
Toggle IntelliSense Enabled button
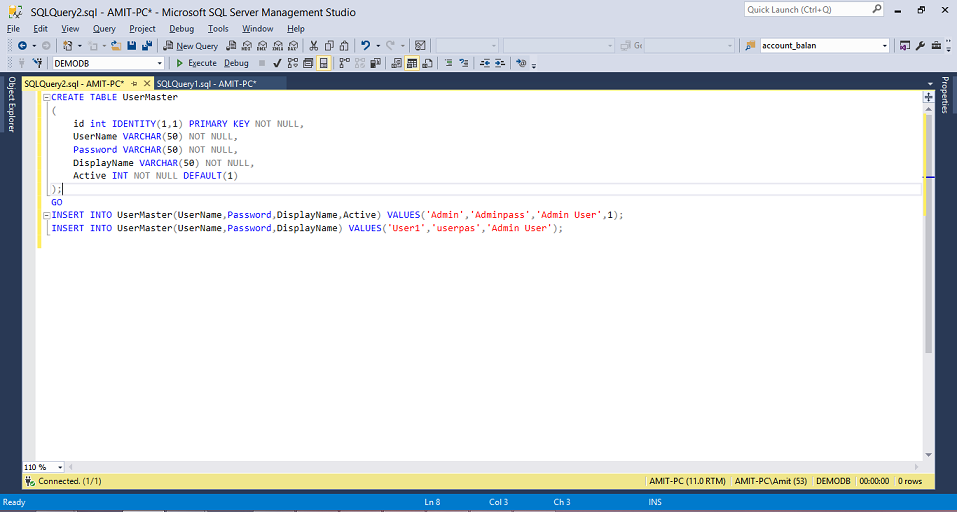(x=323, y=63)
